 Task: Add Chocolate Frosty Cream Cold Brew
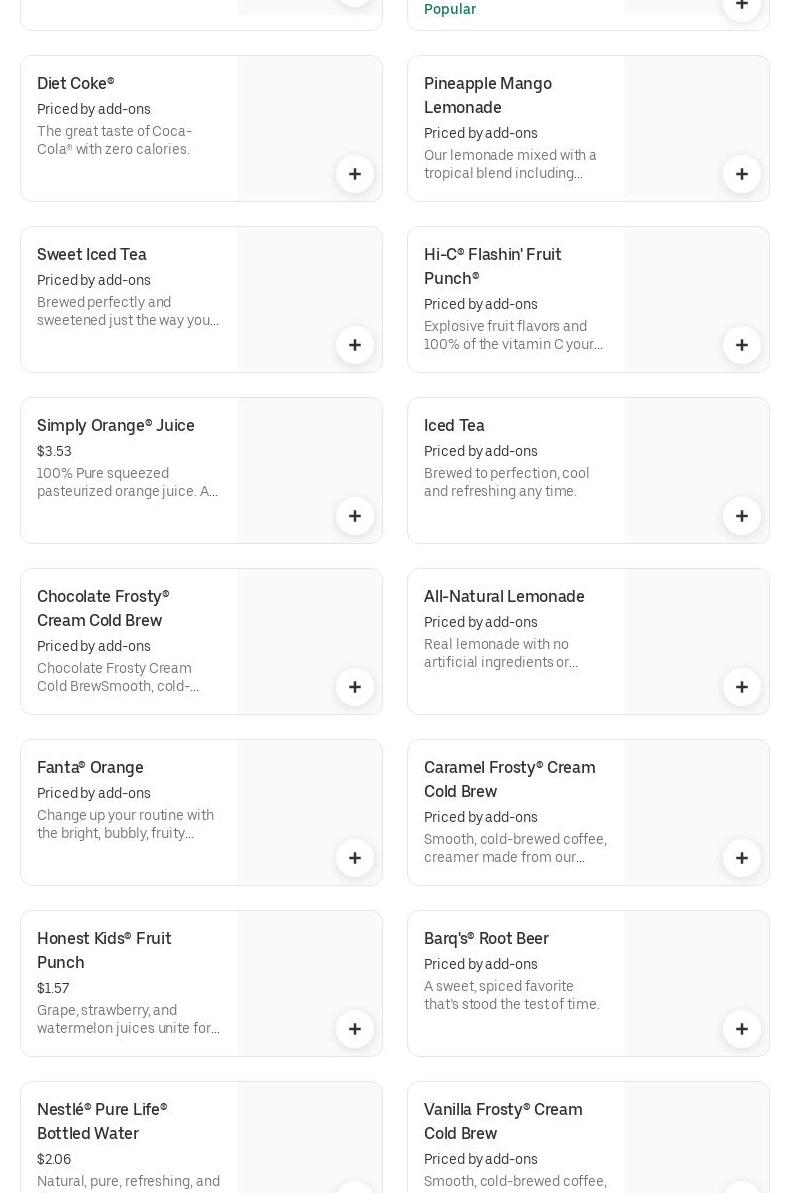(355, 687)
